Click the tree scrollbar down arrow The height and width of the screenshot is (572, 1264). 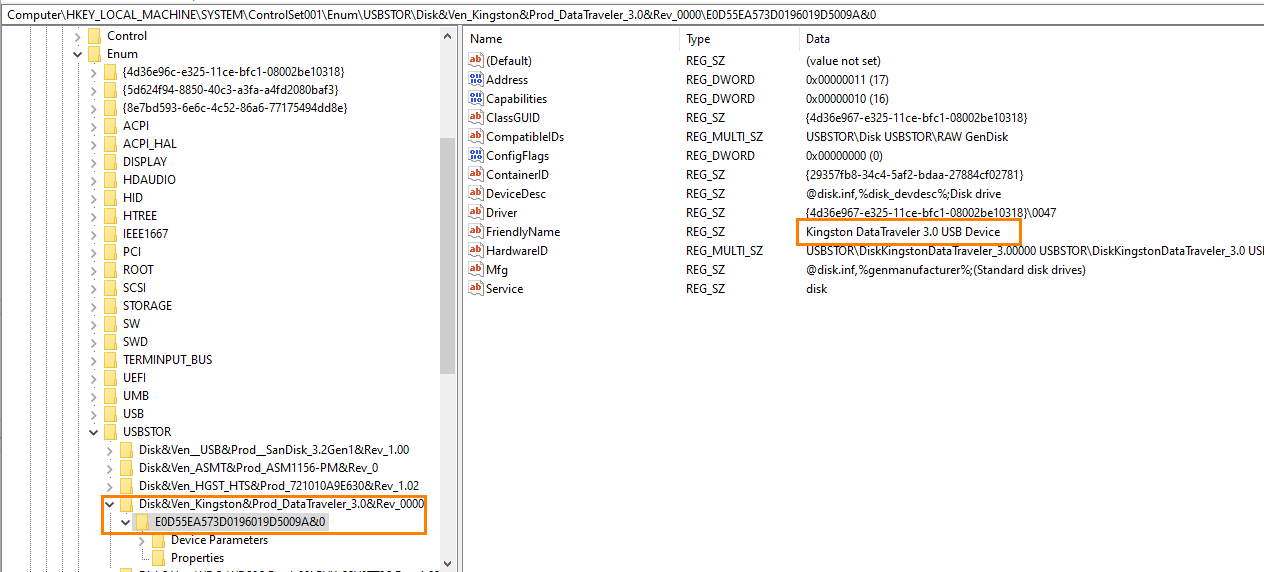[x=448, y=563]
